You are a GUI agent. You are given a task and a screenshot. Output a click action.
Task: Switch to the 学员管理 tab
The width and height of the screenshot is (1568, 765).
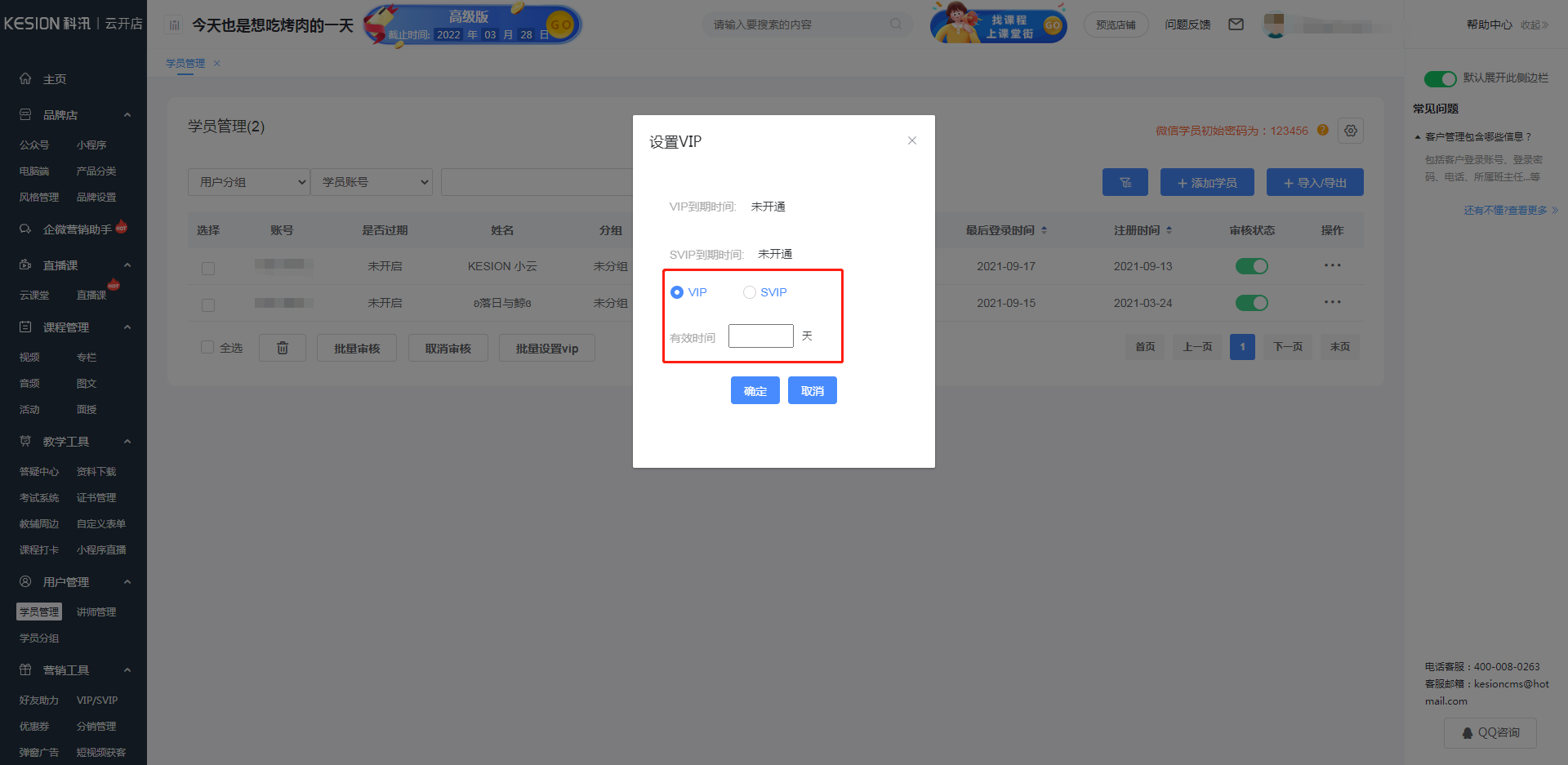(185, 63)
